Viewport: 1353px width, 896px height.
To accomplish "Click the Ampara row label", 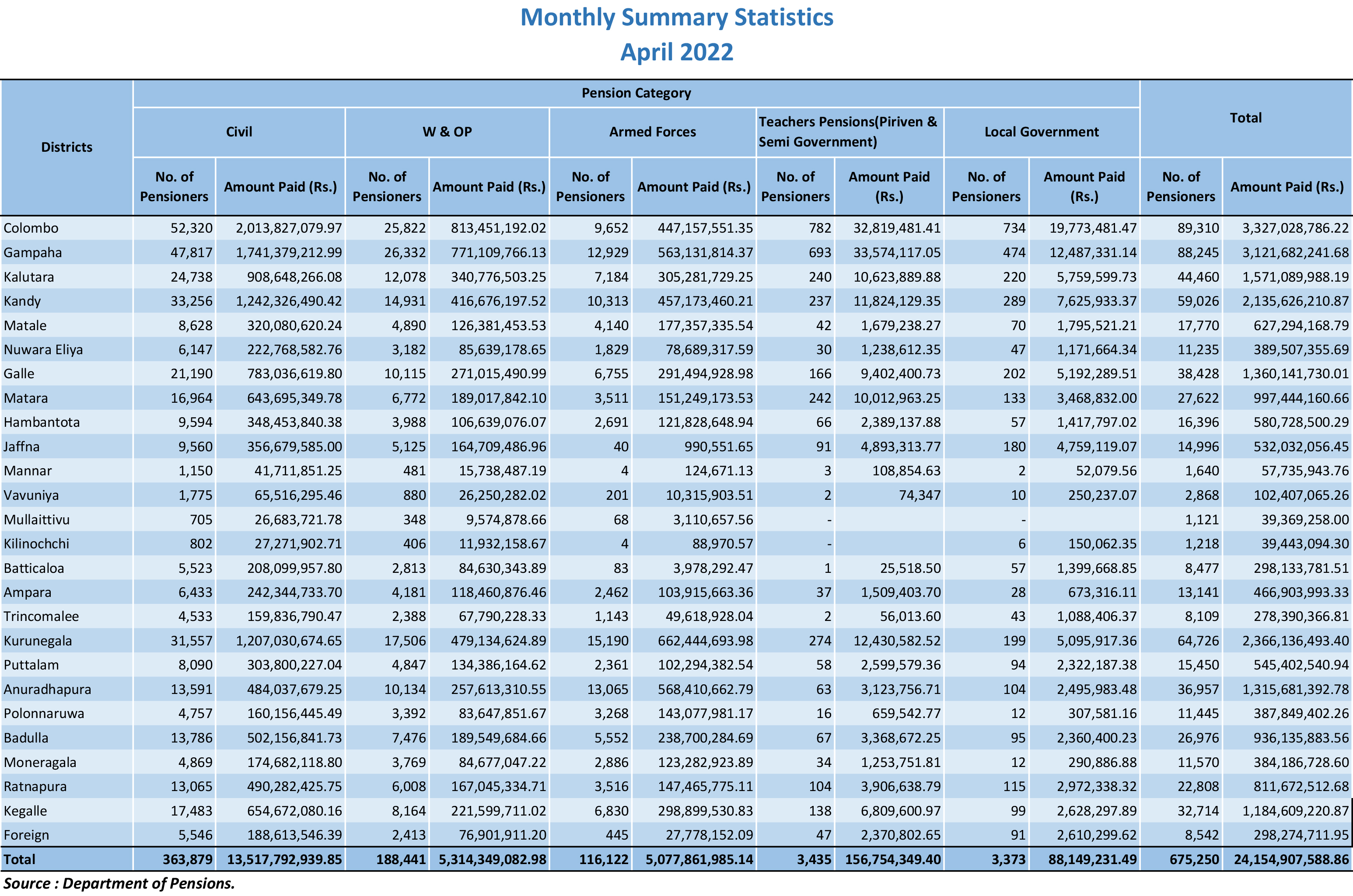I will click(28, 593).
